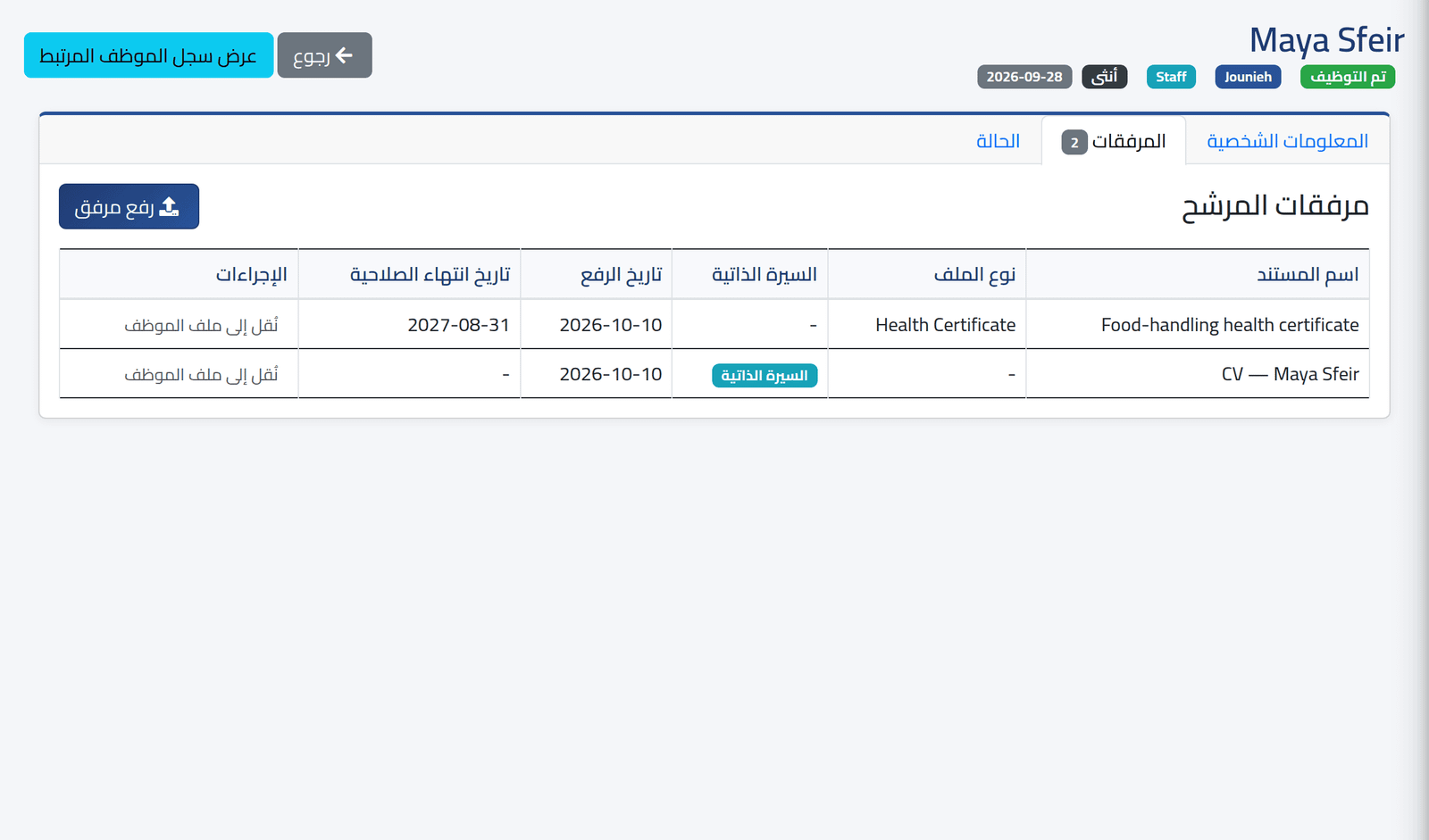Image resolution: width=1429 pixels, height=840 pixels.
Task: Switch to the المعلومات الشخصية tab
Action: click(1287, 141)
